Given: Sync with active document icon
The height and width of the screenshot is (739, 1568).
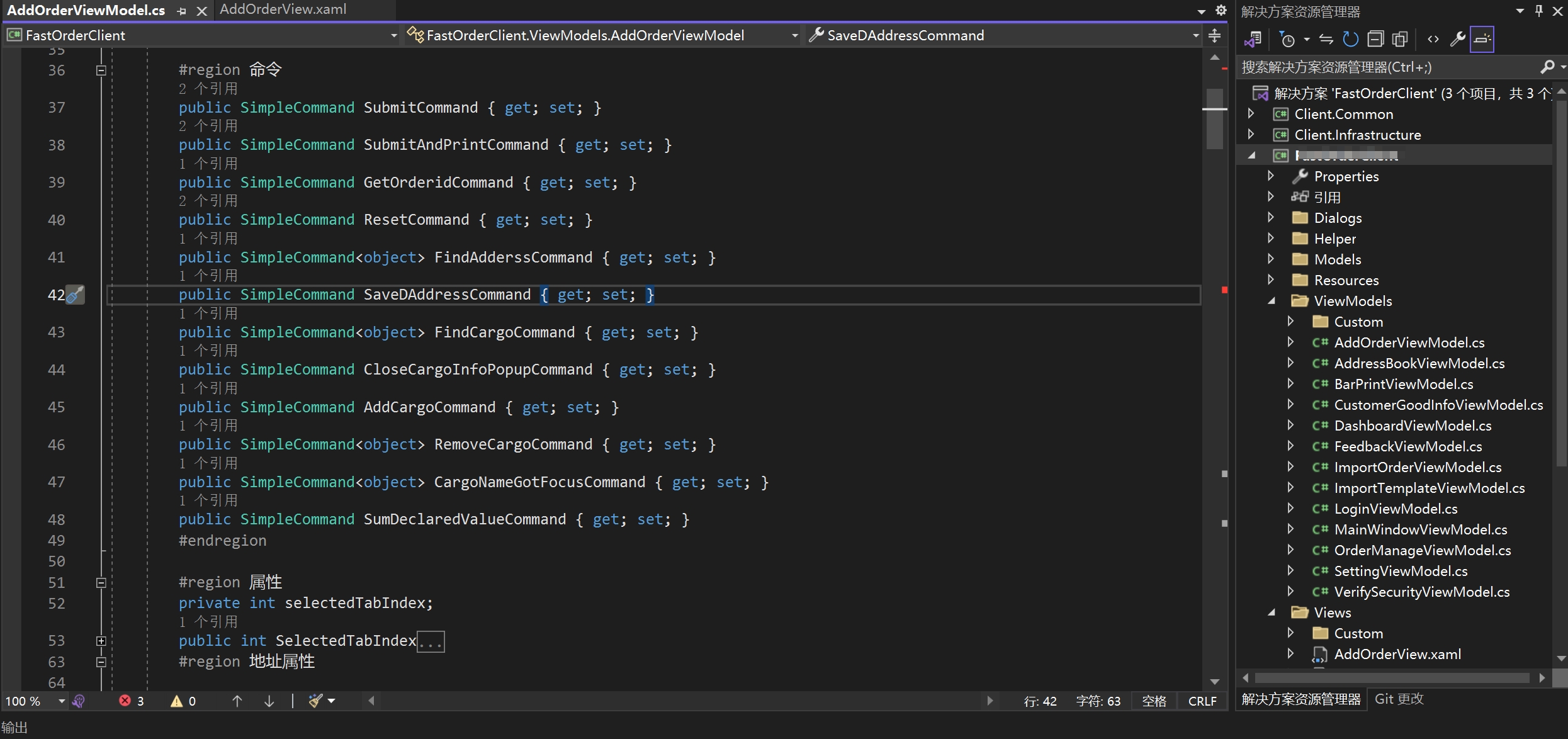Looking at the screenshot, I should point(1326,40).
